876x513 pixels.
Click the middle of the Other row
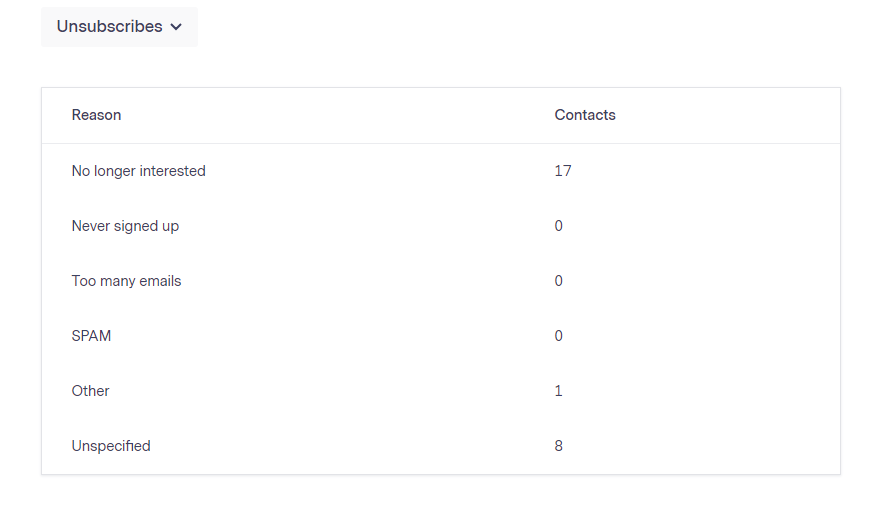(x=440, y=391)
